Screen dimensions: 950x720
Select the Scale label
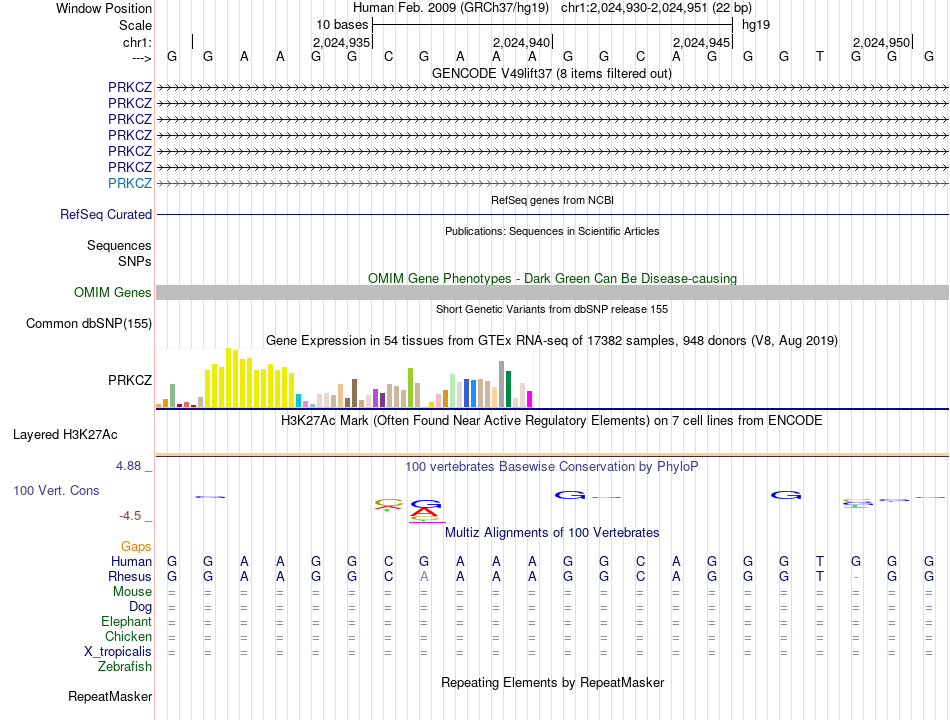[135, 25]
